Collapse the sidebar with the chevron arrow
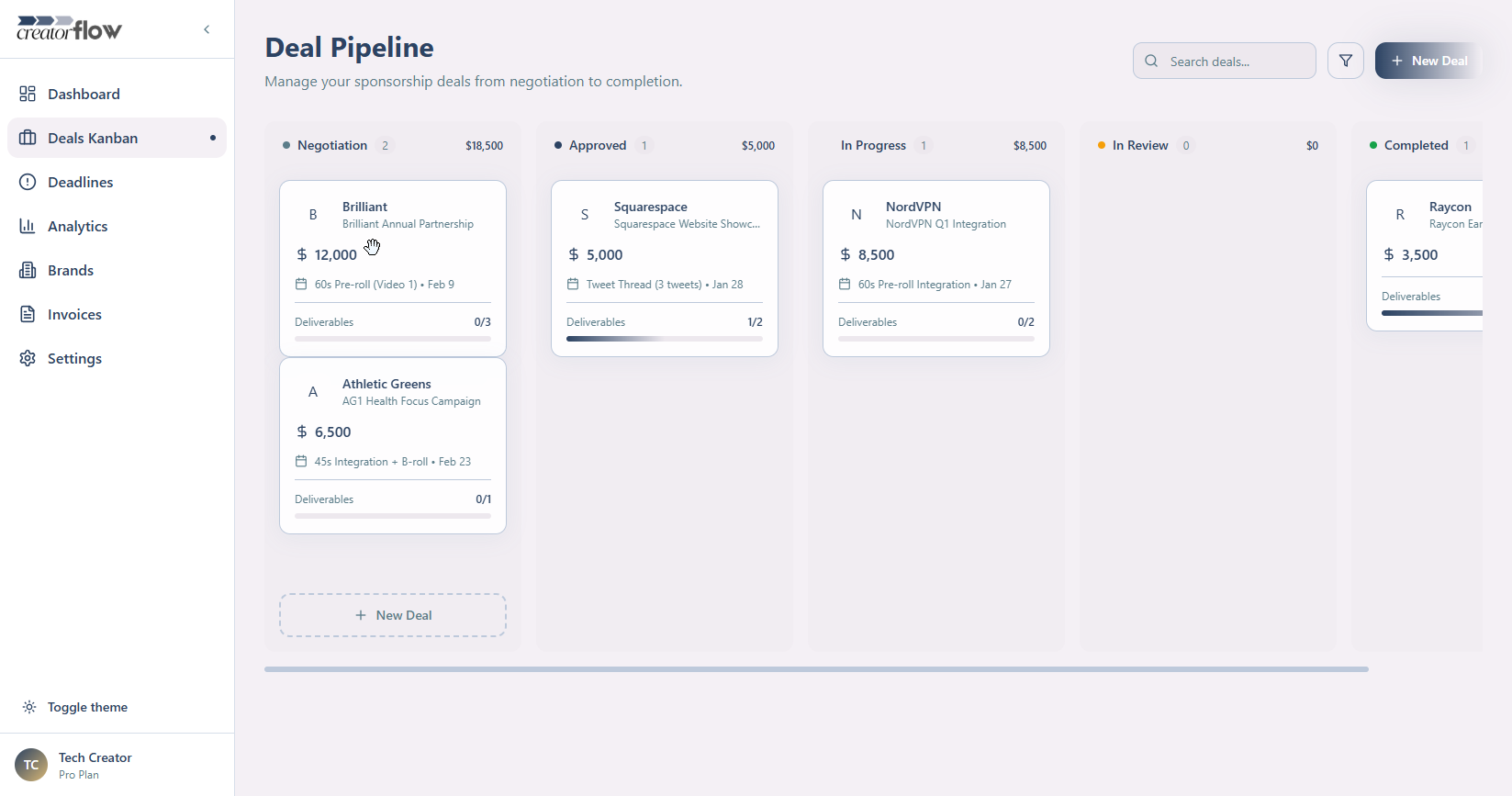 click(207, 29)
